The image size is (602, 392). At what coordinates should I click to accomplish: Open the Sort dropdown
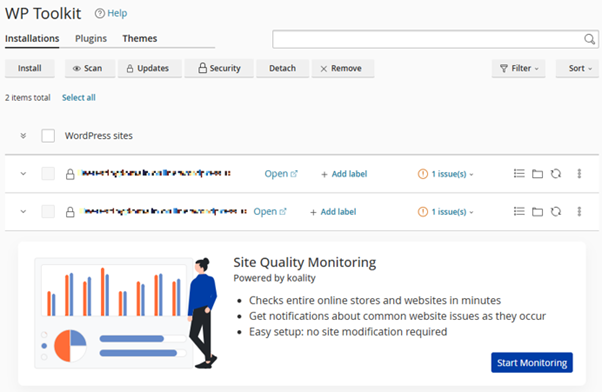click(x=577, y=68)
